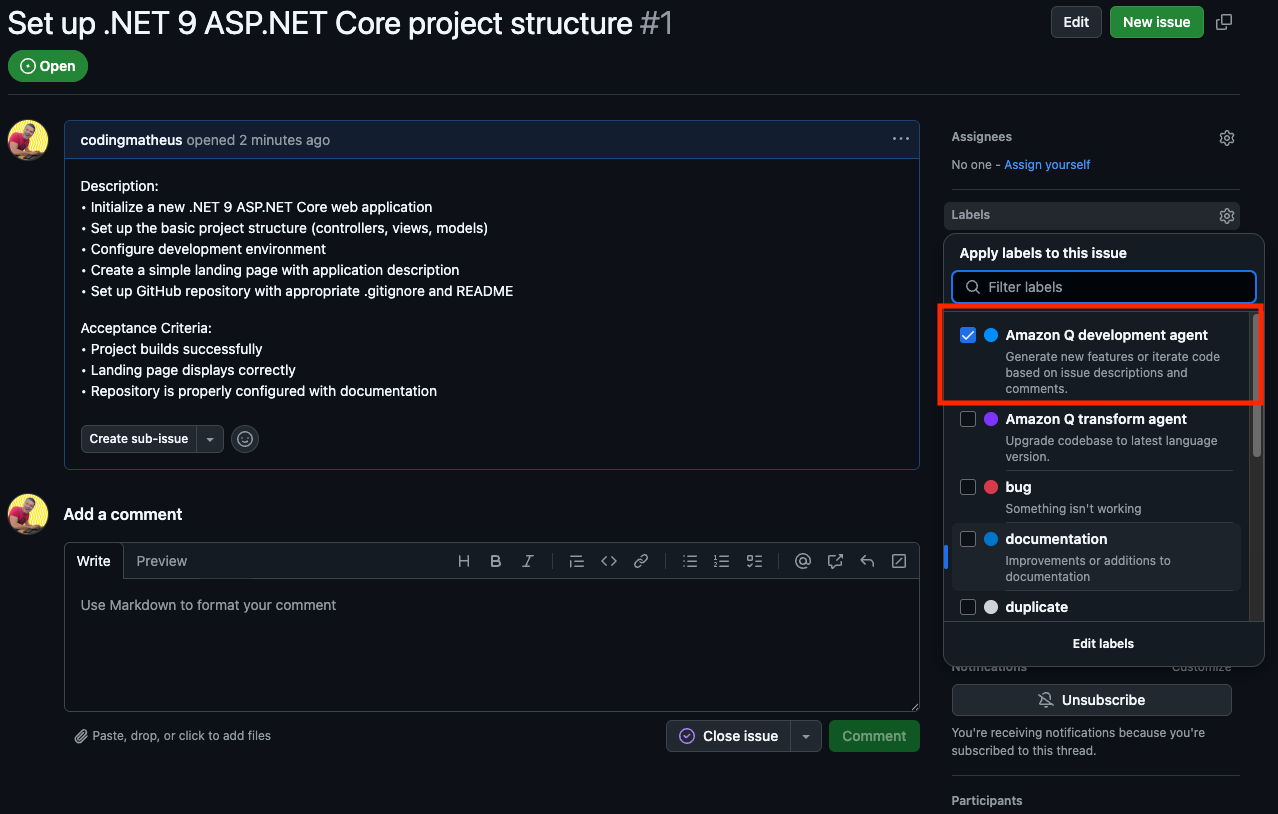This screenshot has height=814, width=1278.
Task: Apply bold formatting in comment toolbar
Action: [x=495, y=561]
